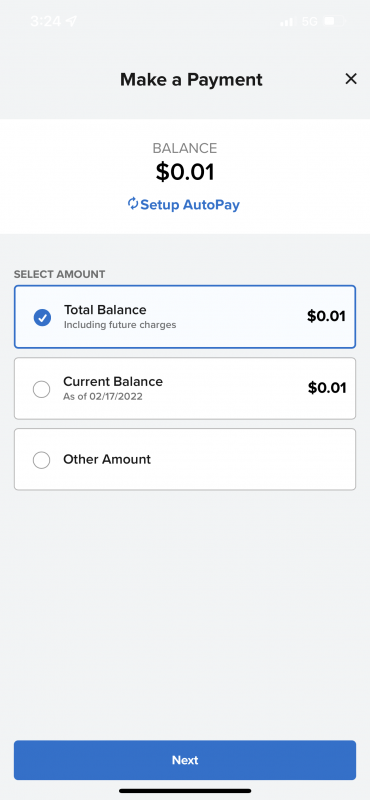
Task: Tap the battery icon in status bar
Action: click(x=335, y=21)
